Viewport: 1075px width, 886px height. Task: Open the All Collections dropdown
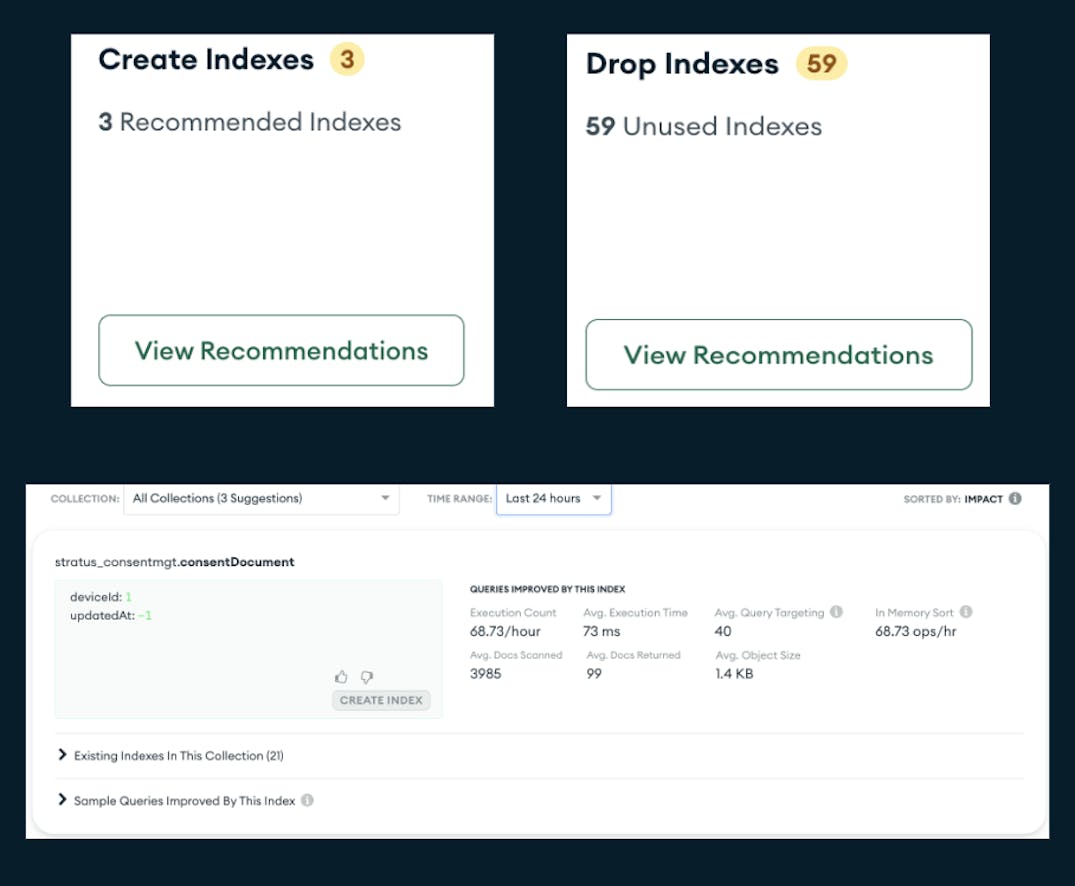[260, 498]
